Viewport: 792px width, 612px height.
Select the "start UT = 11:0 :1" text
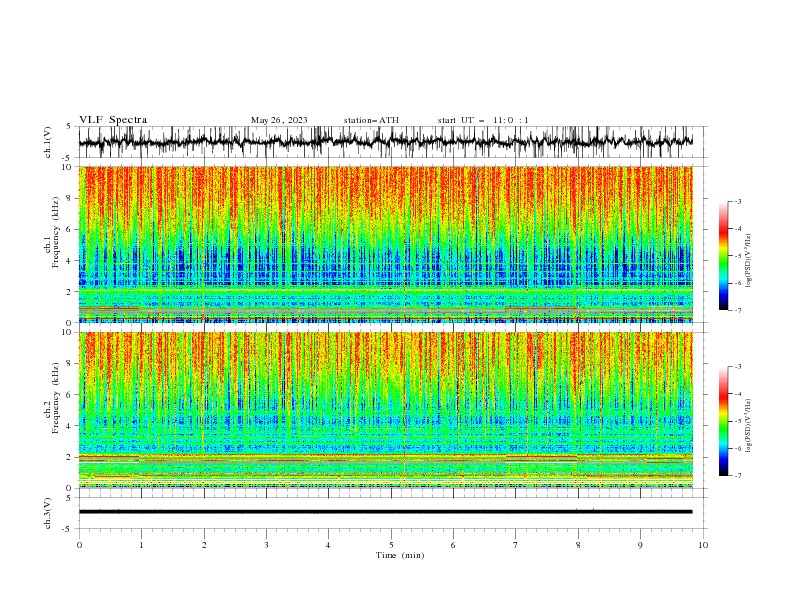(483, 120)
